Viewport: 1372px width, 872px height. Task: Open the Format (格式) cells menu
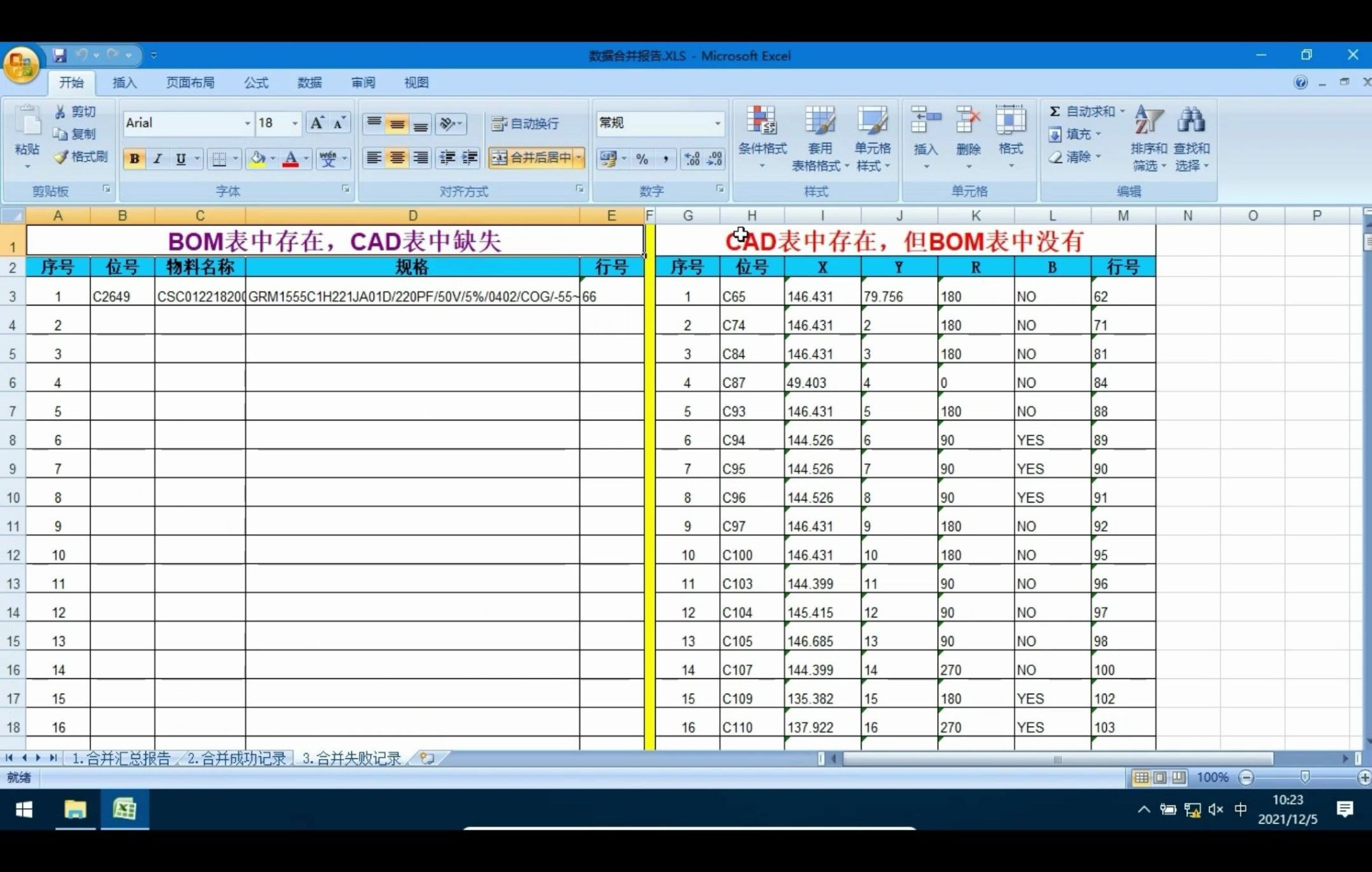[1010, 137]
